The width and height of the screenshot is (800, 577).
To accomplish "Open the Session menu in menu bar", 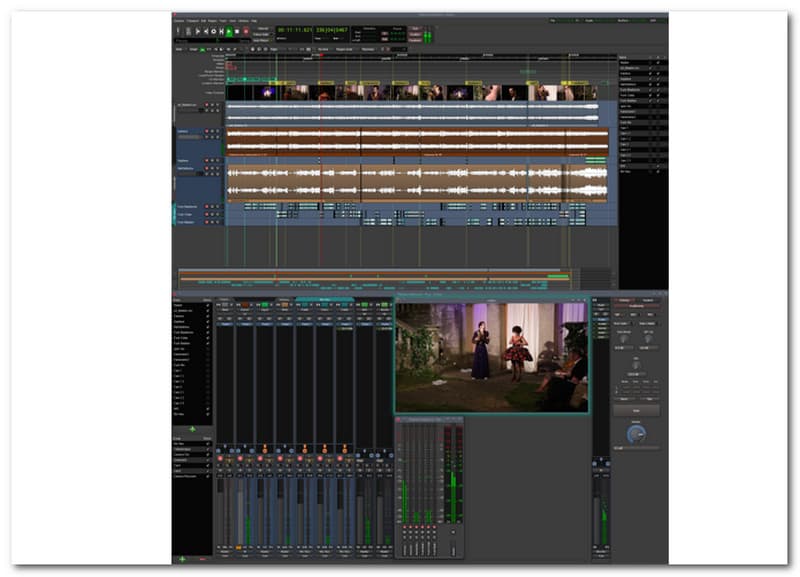I will click(x=179, y=21).
